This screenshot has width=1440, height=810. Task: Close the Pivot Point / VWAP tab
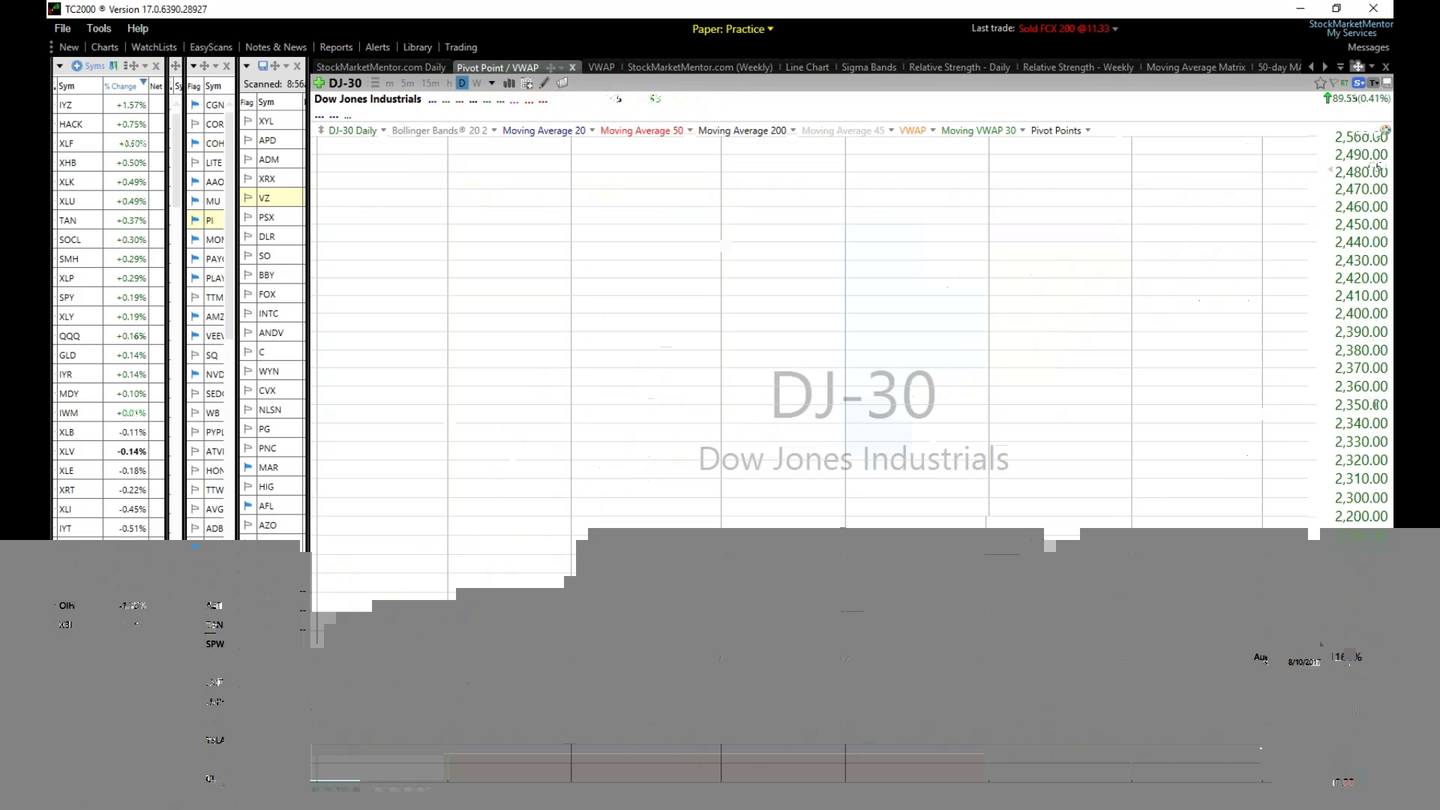pyautogui.click(x=572, y=68)
